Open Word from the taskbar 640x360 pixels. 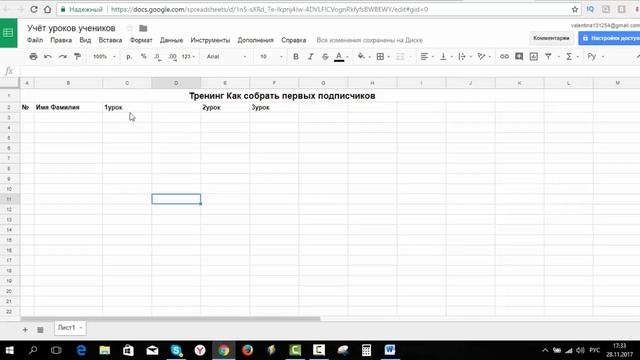coord(389,350)
